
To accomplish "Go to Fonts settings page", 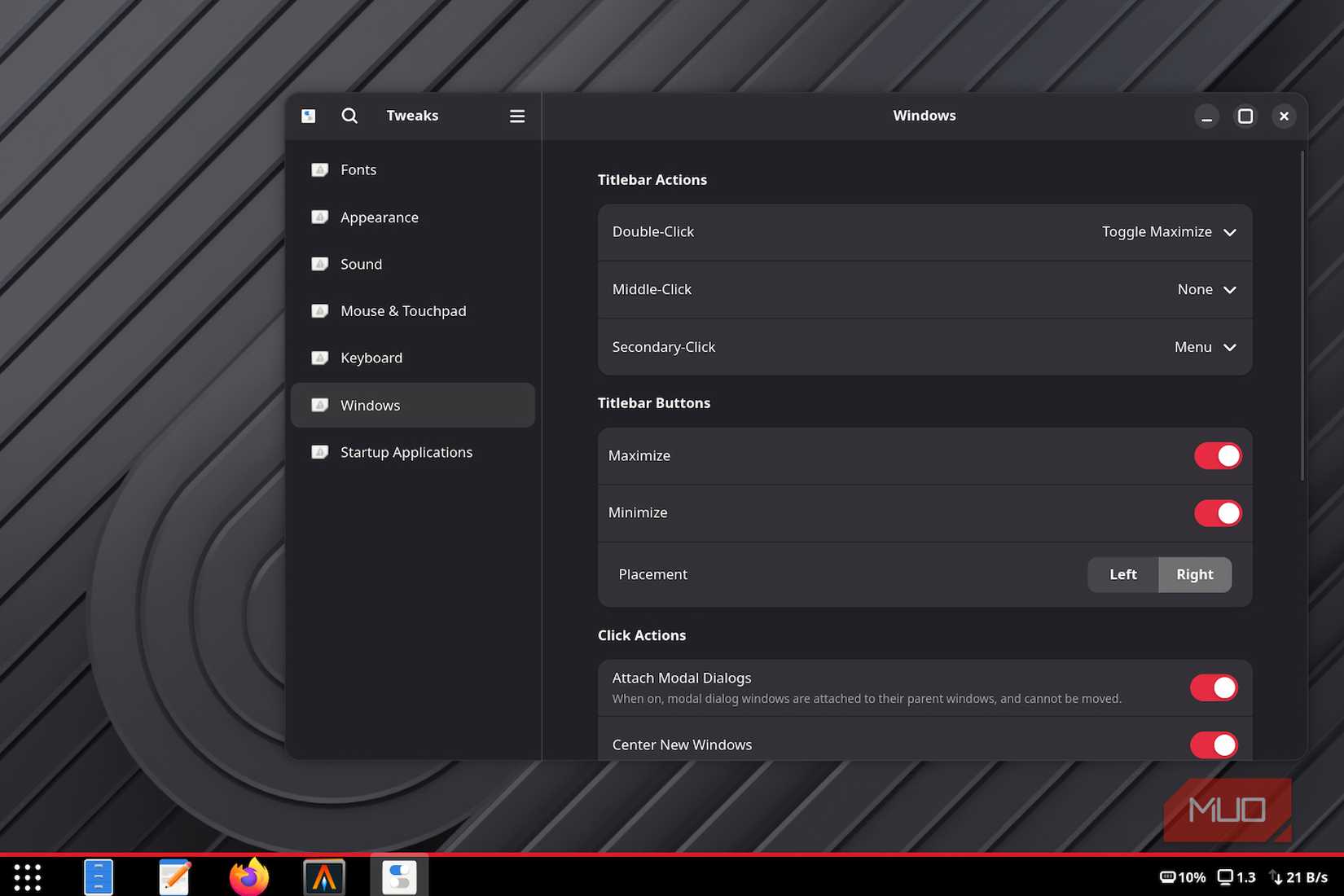I will (x=413, y=169).
